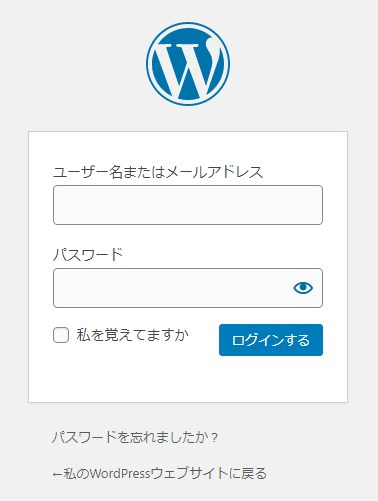Select the blue W emblem at the top
The image size is (378, 501).
click(188, 64)
